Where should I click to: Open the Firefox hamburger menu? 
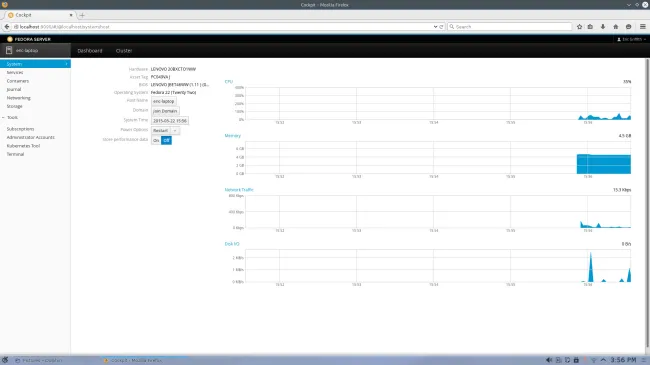click(643, 27)
